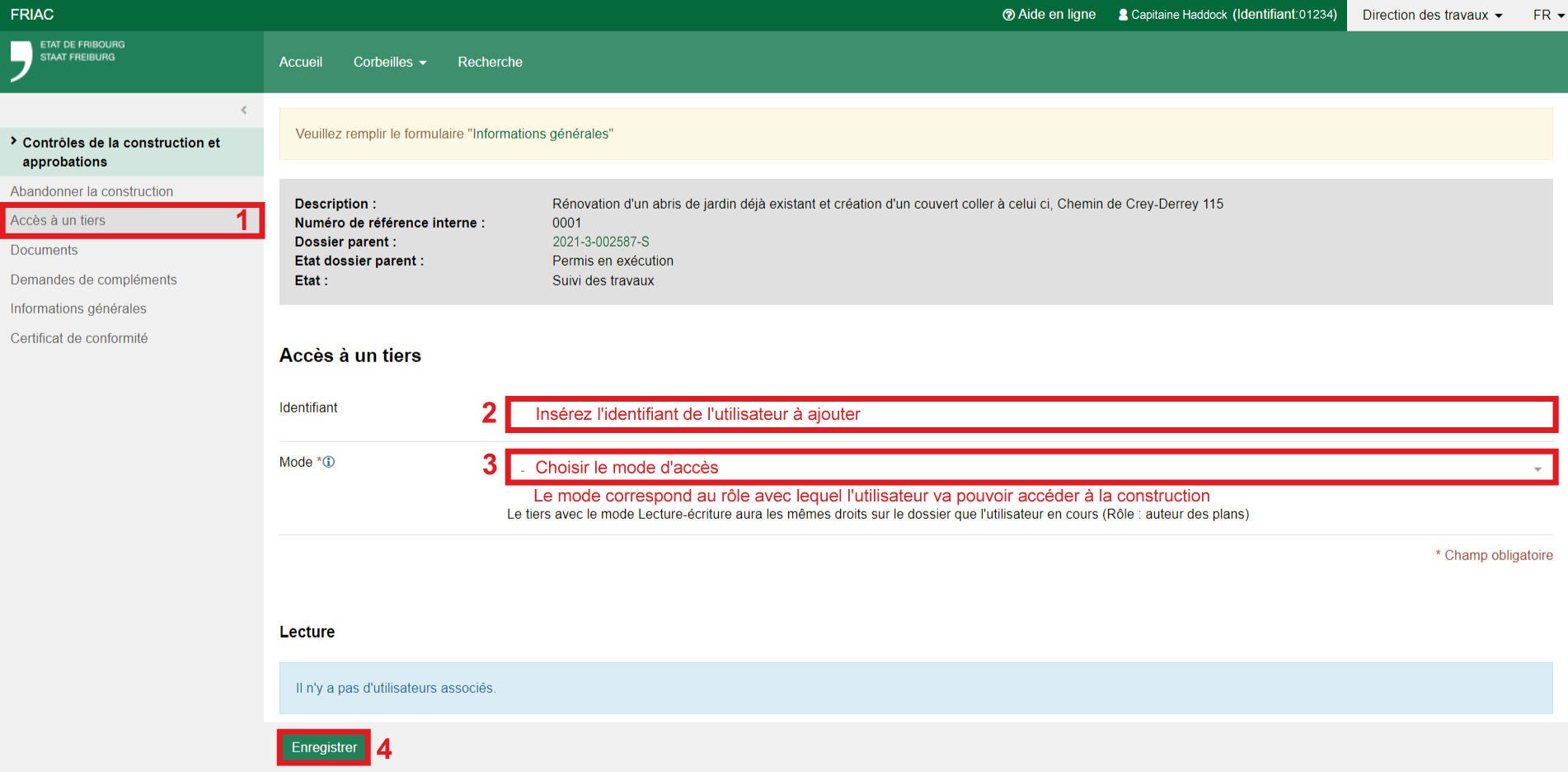This screenshot has width=1568, height=772.
Task: Open the Corbeilles dropdown menu
Action: click(389, 62)
